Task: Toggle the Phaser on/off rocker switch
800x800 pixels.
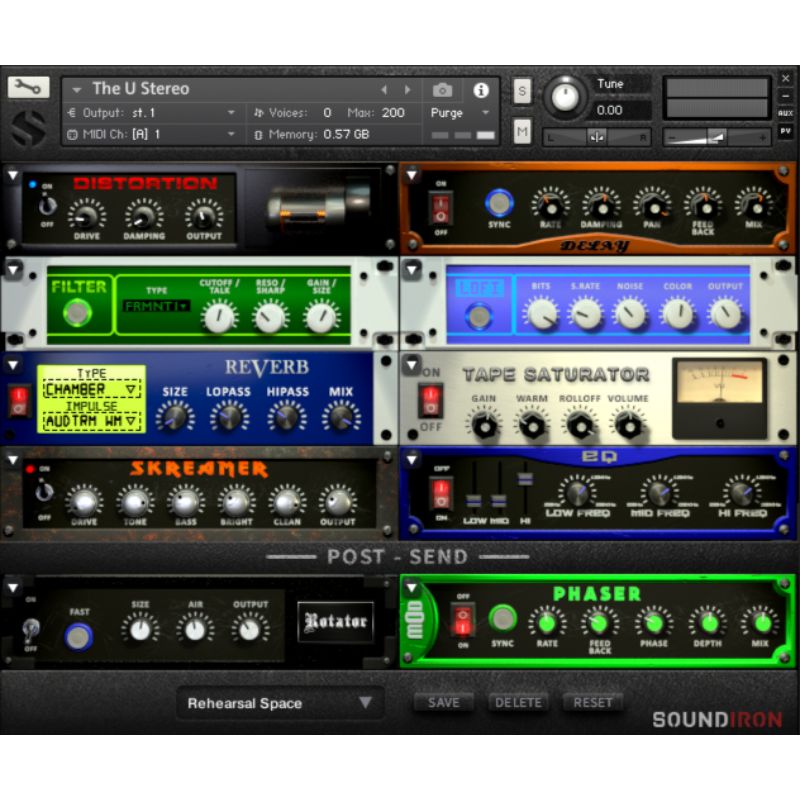Action: pyautogui.click(x=463, y=620)
